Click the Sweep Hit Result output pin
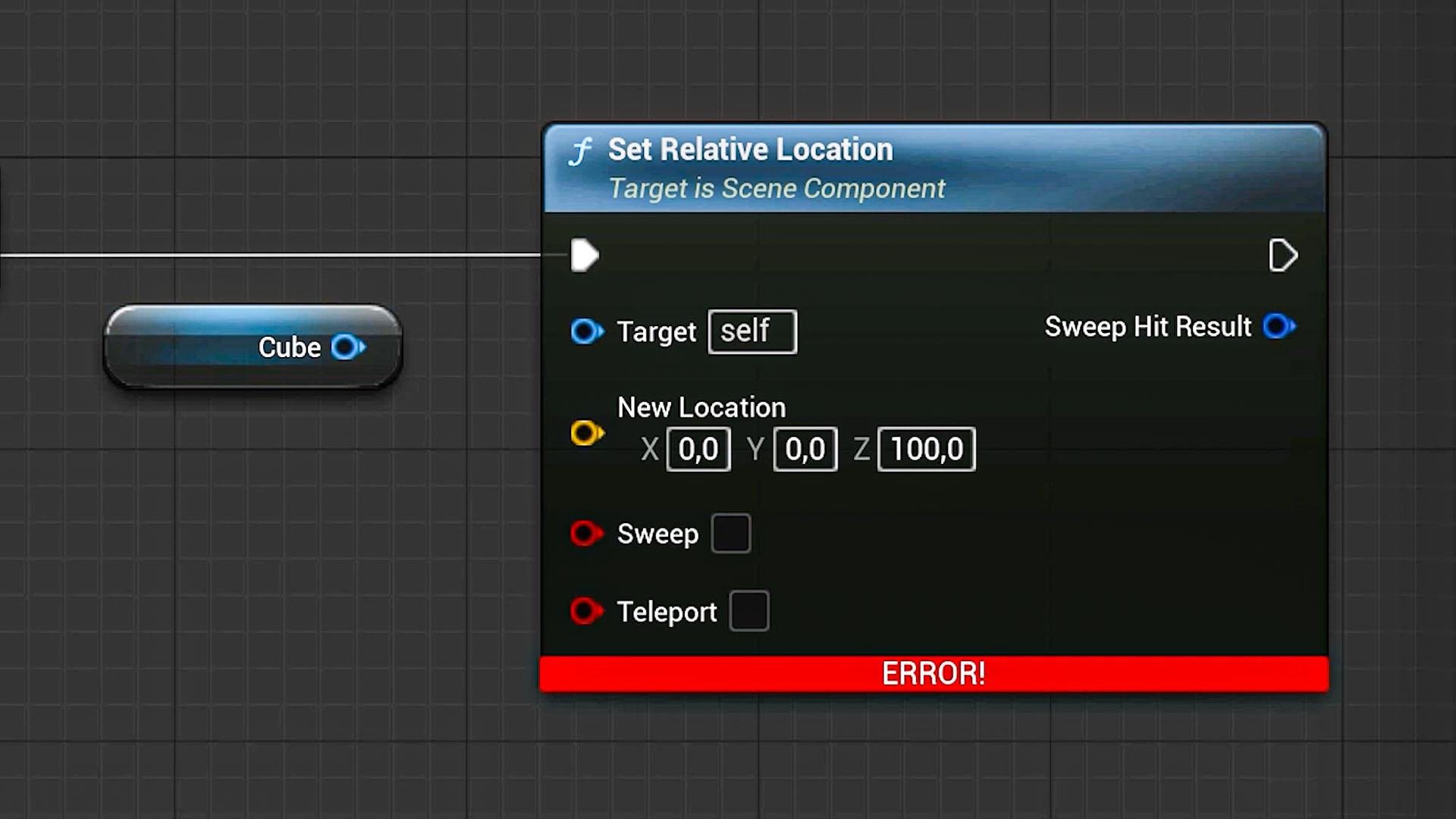 (x=1280, y=326)
